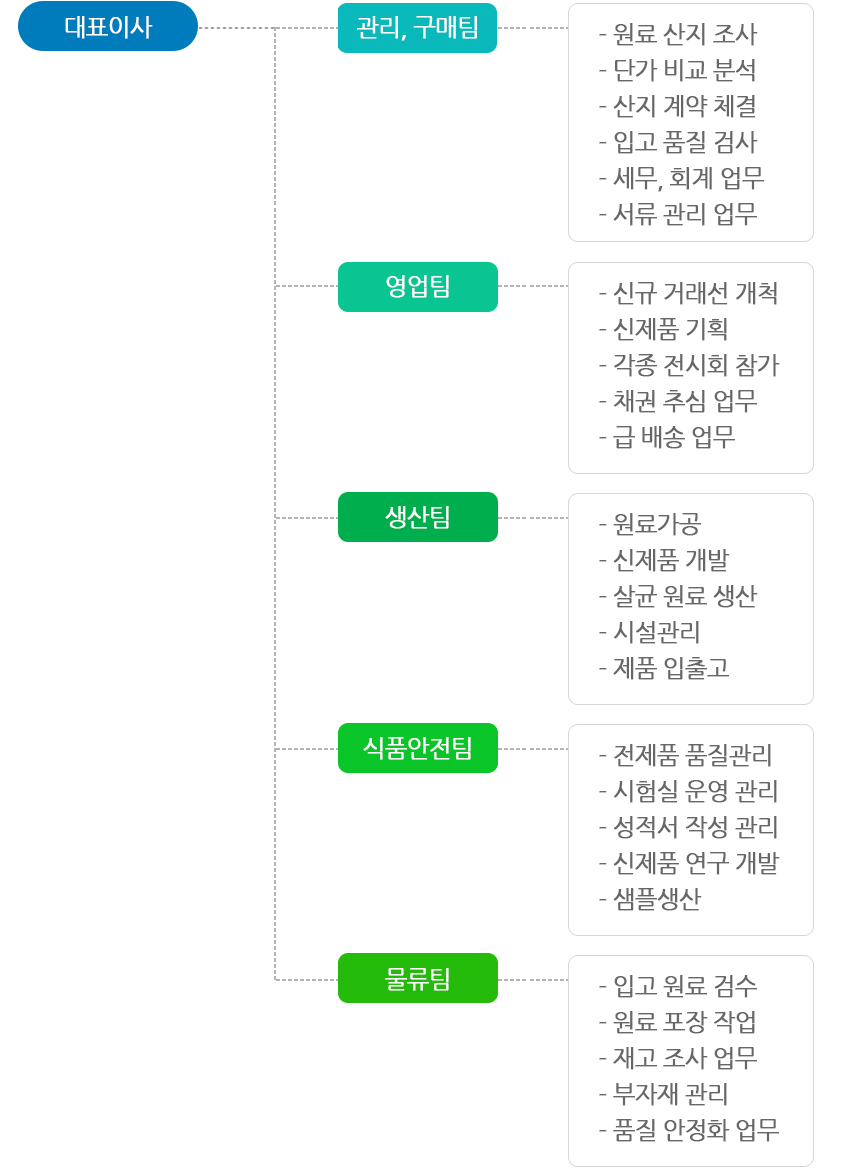This screenshot has width=850, height=1173.
Task: Select the 생산팀 team box
Action: click(417, 517)
